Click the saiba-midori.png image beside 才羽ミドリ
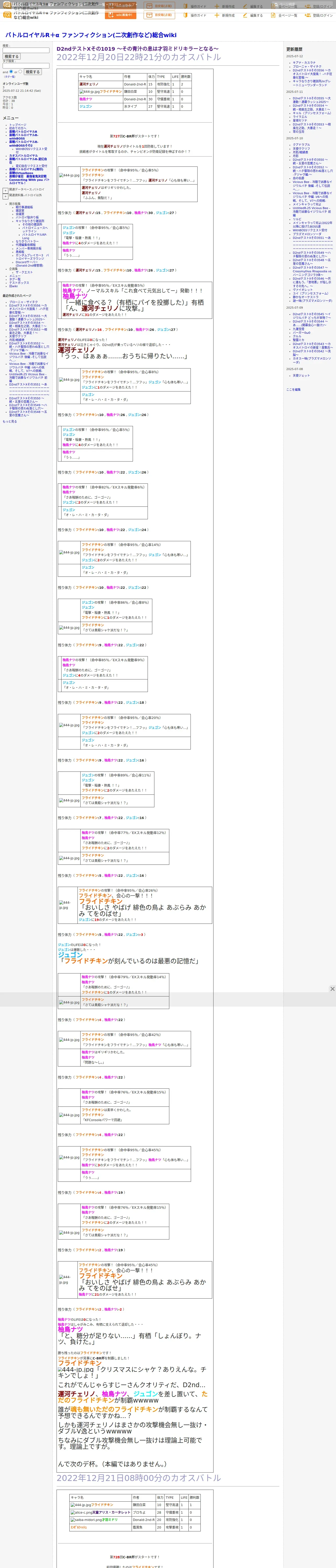The width and height of the screenshot is (336, 1568). tap(86, 1519)
